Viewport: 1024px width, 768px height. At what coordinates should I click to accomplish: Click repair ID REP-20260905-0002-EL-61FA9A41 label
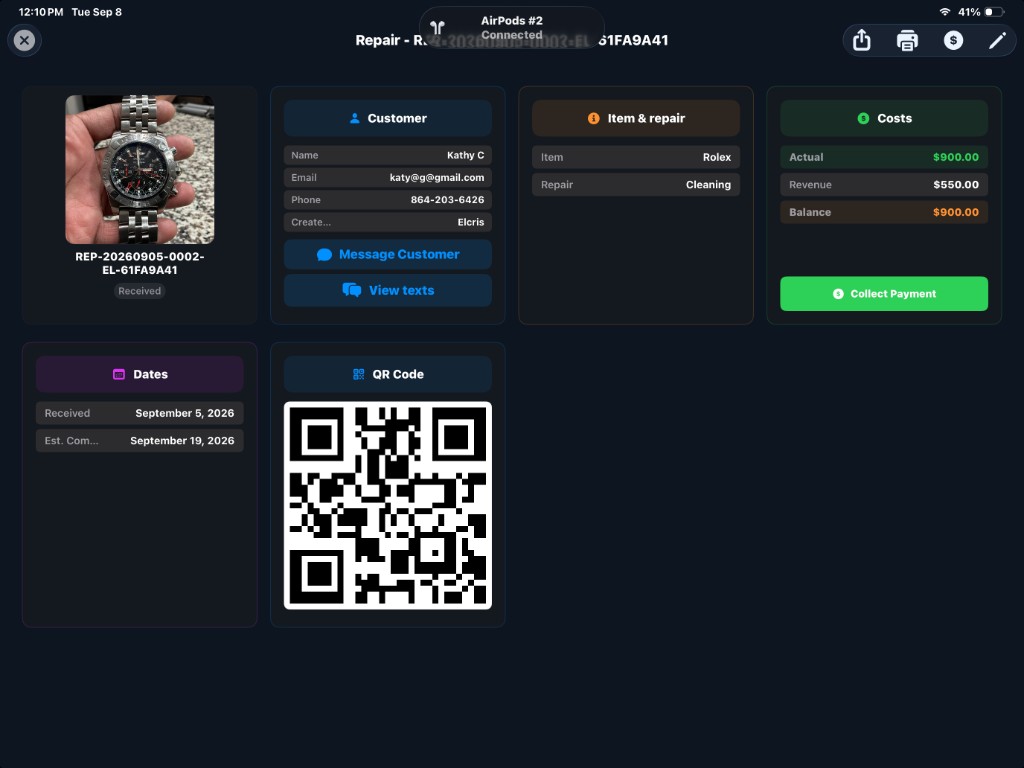pos(140,263)
